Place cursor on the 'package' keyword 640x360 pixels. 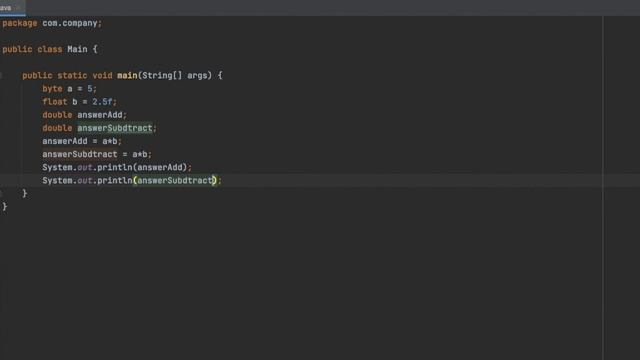point(20,23)
